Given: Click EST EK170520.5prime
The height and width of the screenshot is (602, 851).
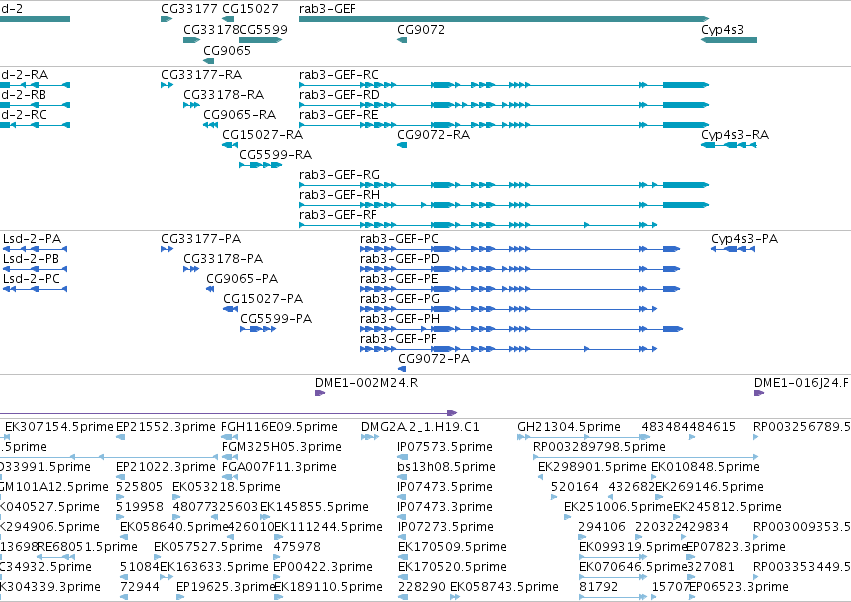Looking at the screenshot, I should (452, 567).
